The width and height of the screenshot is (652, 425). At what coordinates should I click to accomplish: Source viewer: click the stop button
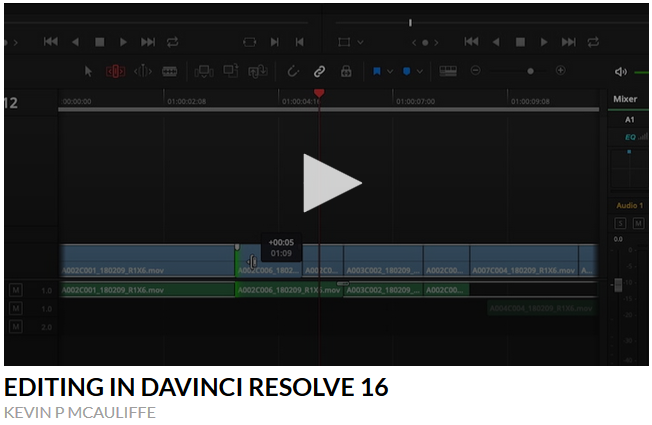(99, 42)
